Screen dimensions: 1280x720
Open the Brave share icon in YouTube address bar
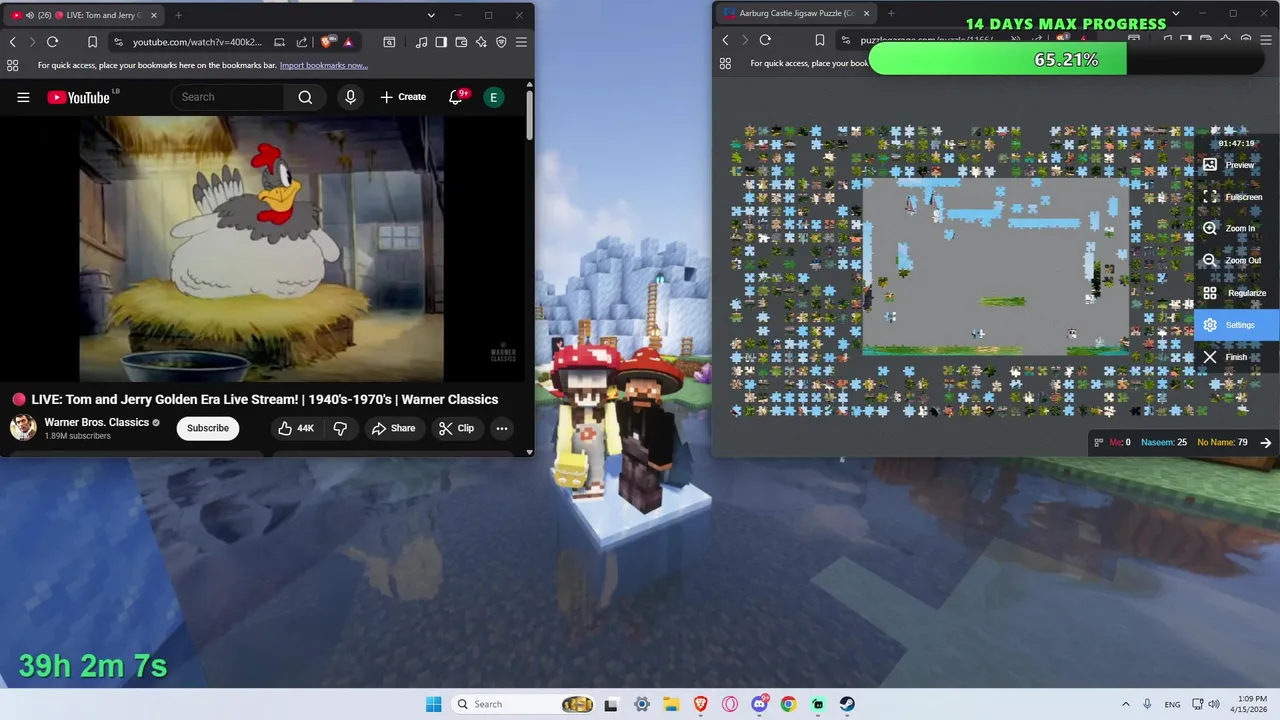click(x=302, y=42)
